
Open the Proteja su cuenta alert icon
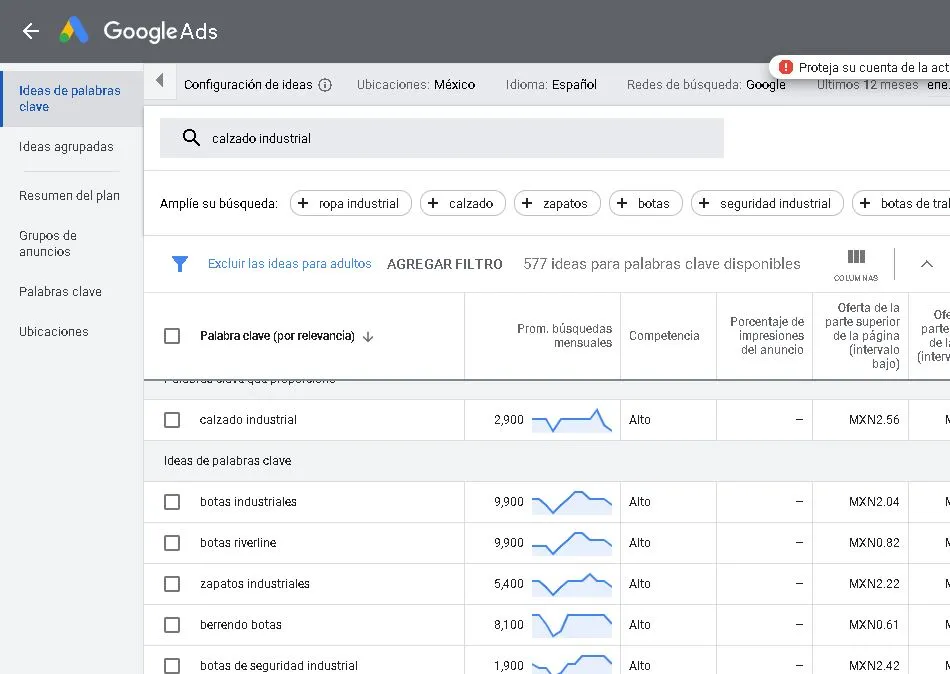pyautogui.click(x=785, y=67)
